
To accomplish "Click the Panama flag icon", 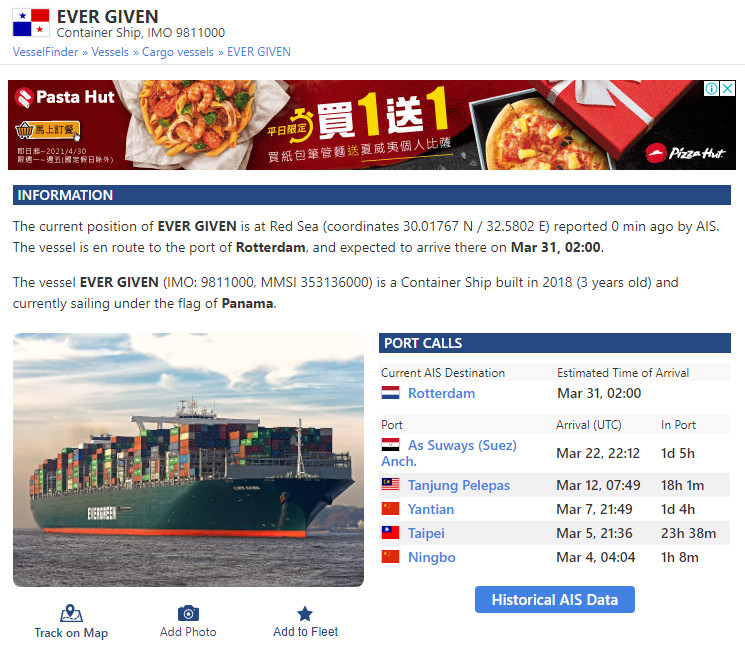I will [x=31, y=22].
